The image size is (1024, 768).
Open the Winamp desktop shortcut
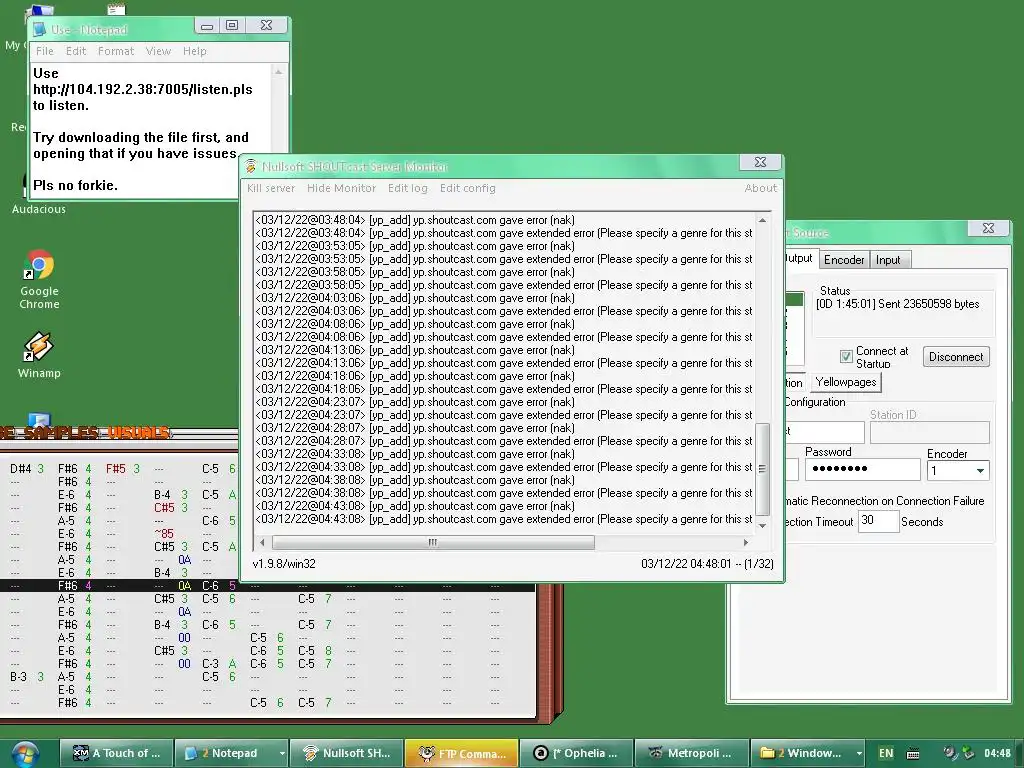[39, 355]
